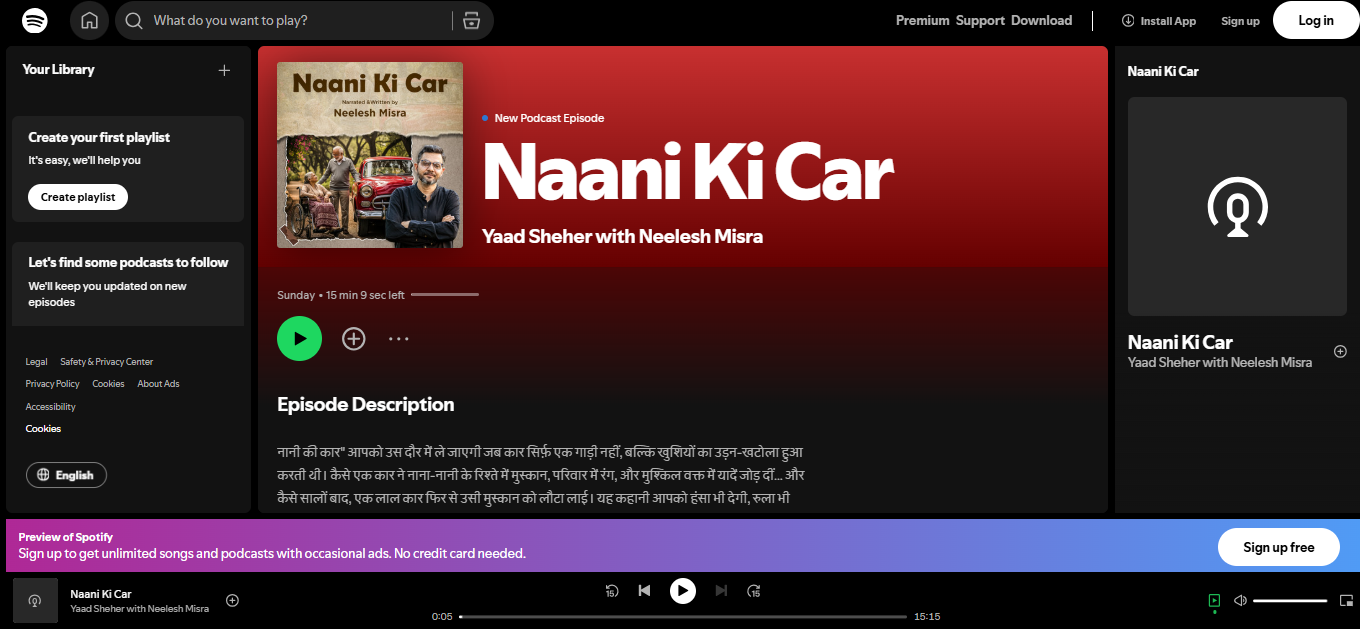This screenshot has width=1360, height=629.
Task: Open Browse from the search bar icon
Action: coord(472,20)
